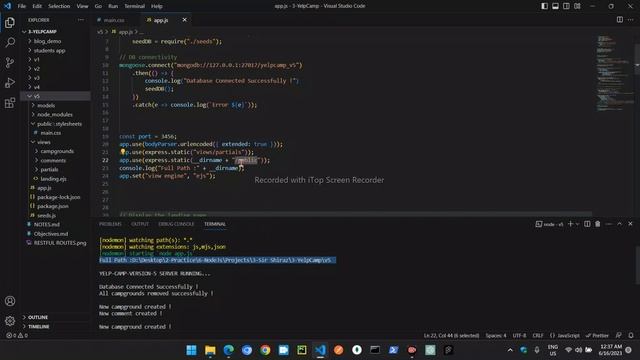
Task: Open the Explorer view in activity bar
Action: (10, 22)
